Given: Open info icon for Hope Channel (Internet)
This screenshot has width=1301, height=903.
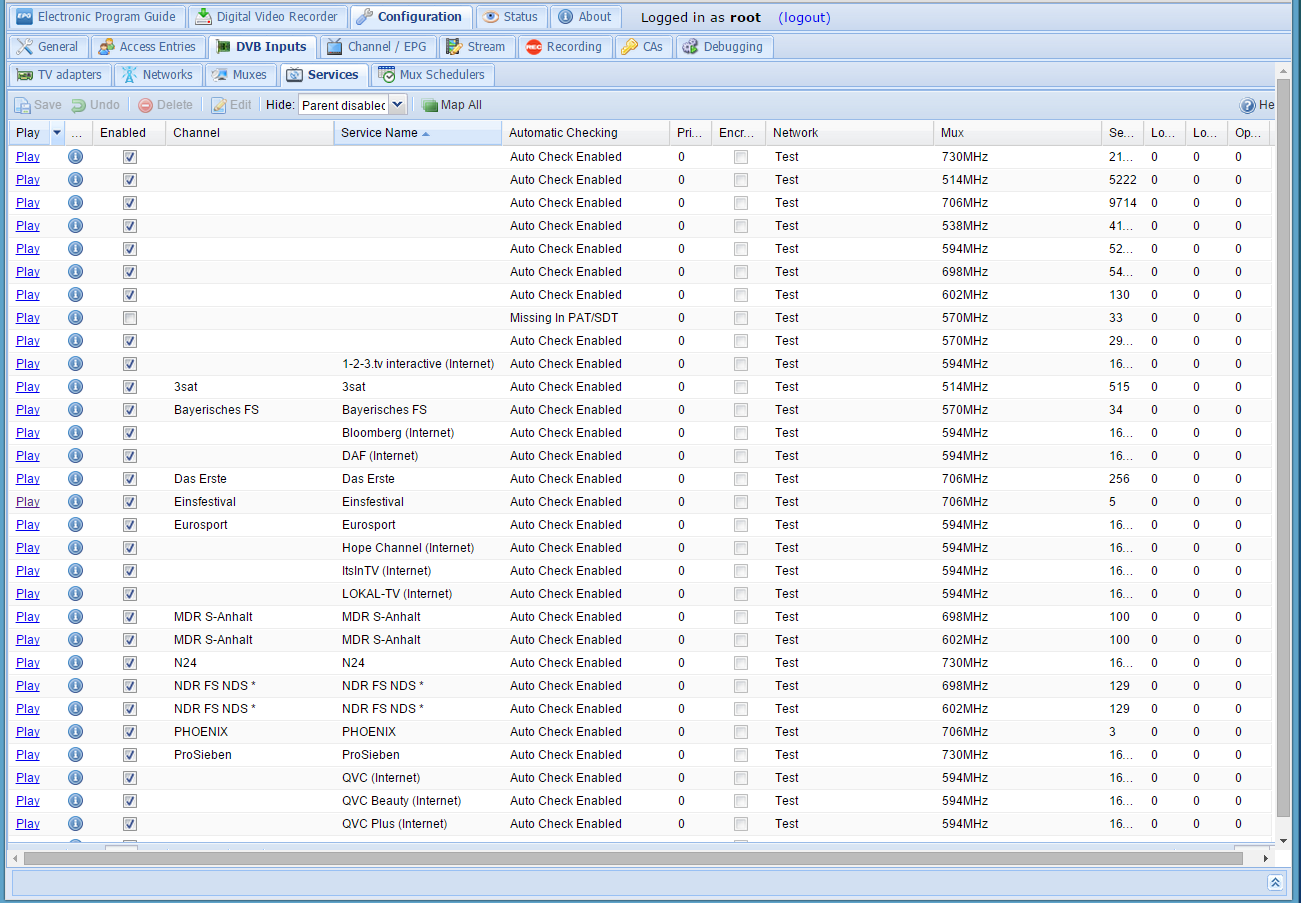Looking at the screenshot, I should click(x=75, y=548).
